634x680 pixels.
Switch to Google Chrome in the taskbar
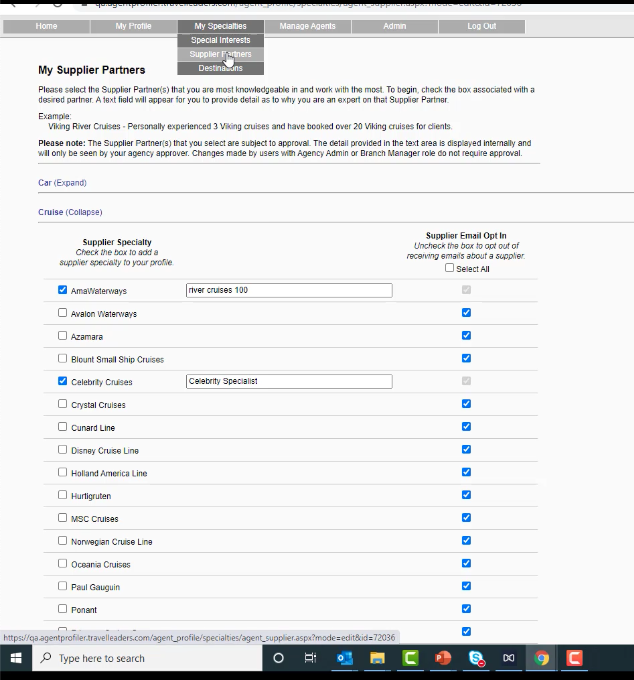(x=541, y=658)
